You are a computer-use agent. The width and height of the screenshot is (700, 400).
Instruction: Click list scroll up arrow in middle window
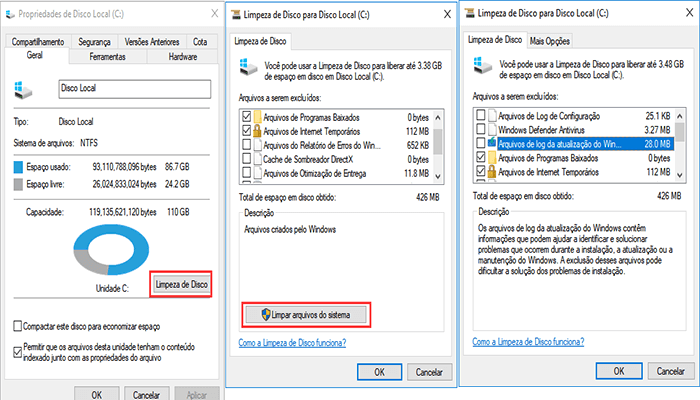tap(438, 117)
